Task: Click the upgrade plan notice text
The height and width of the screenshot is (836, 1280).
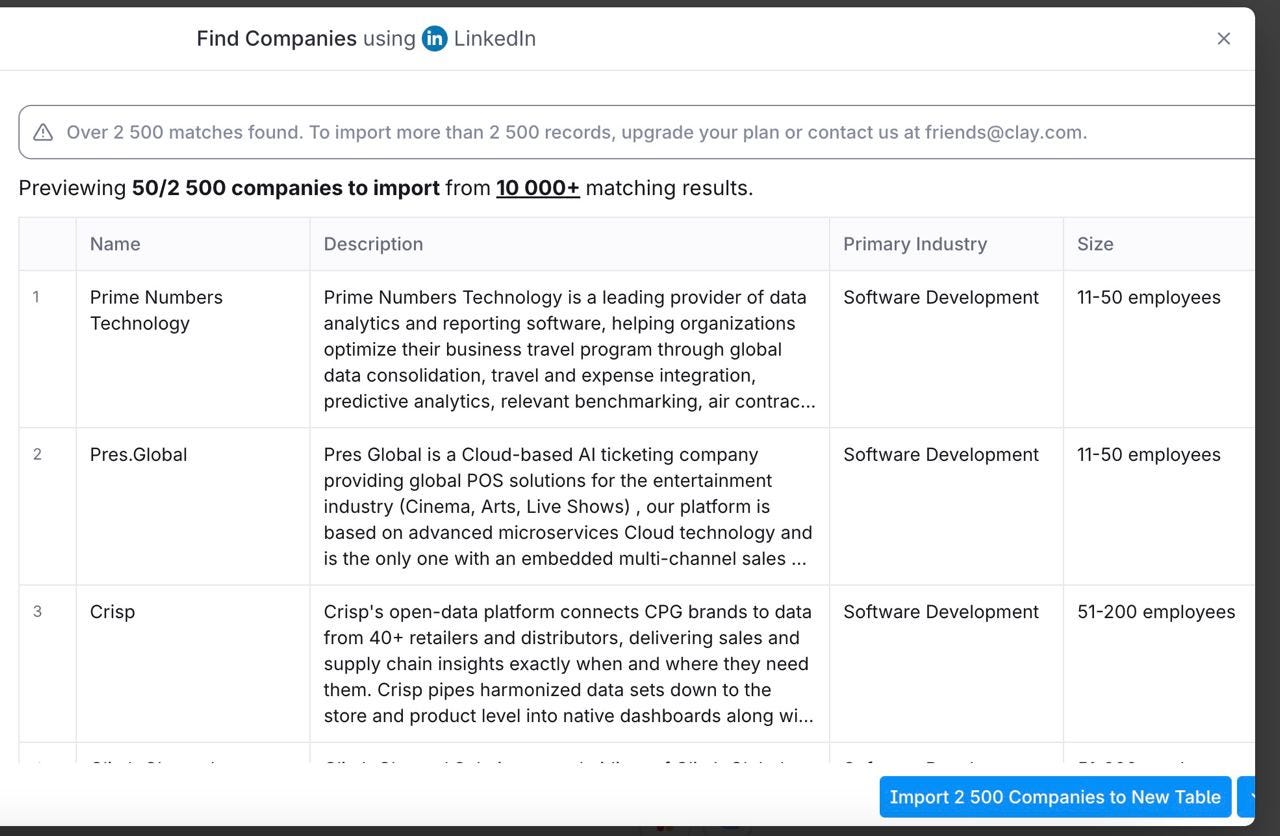Action: (x=576, y=132)
